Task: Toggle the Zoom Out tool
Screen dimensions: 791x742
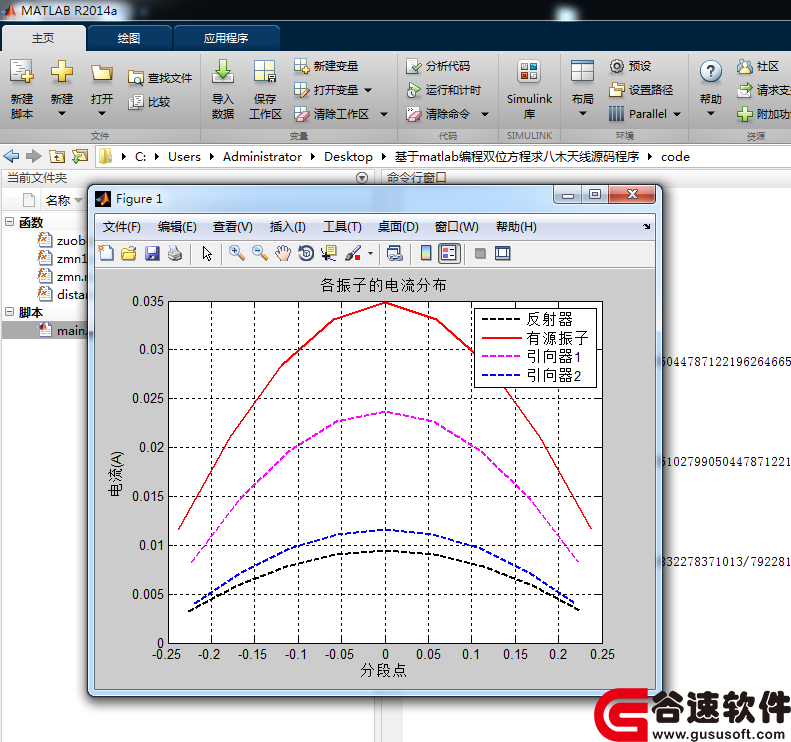Action: coord(260,253)
